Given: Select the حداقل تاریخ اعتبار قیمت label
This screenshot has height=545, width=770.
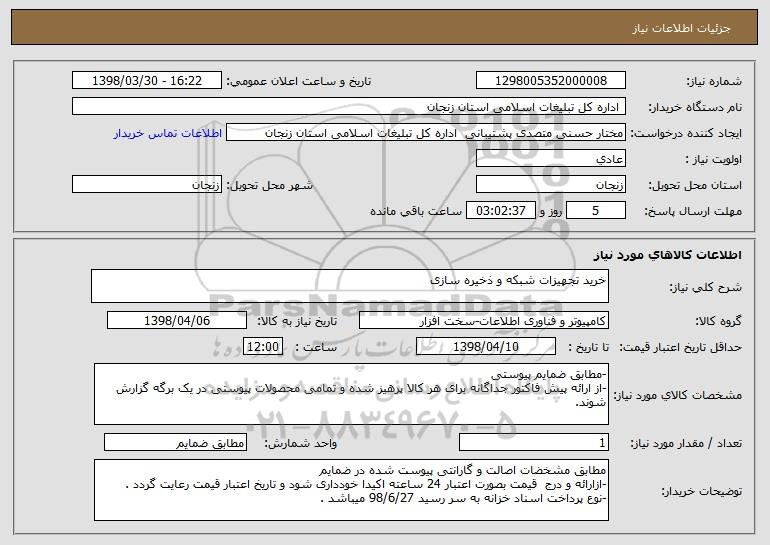Looking at the screenshot, I should [681, 347].
